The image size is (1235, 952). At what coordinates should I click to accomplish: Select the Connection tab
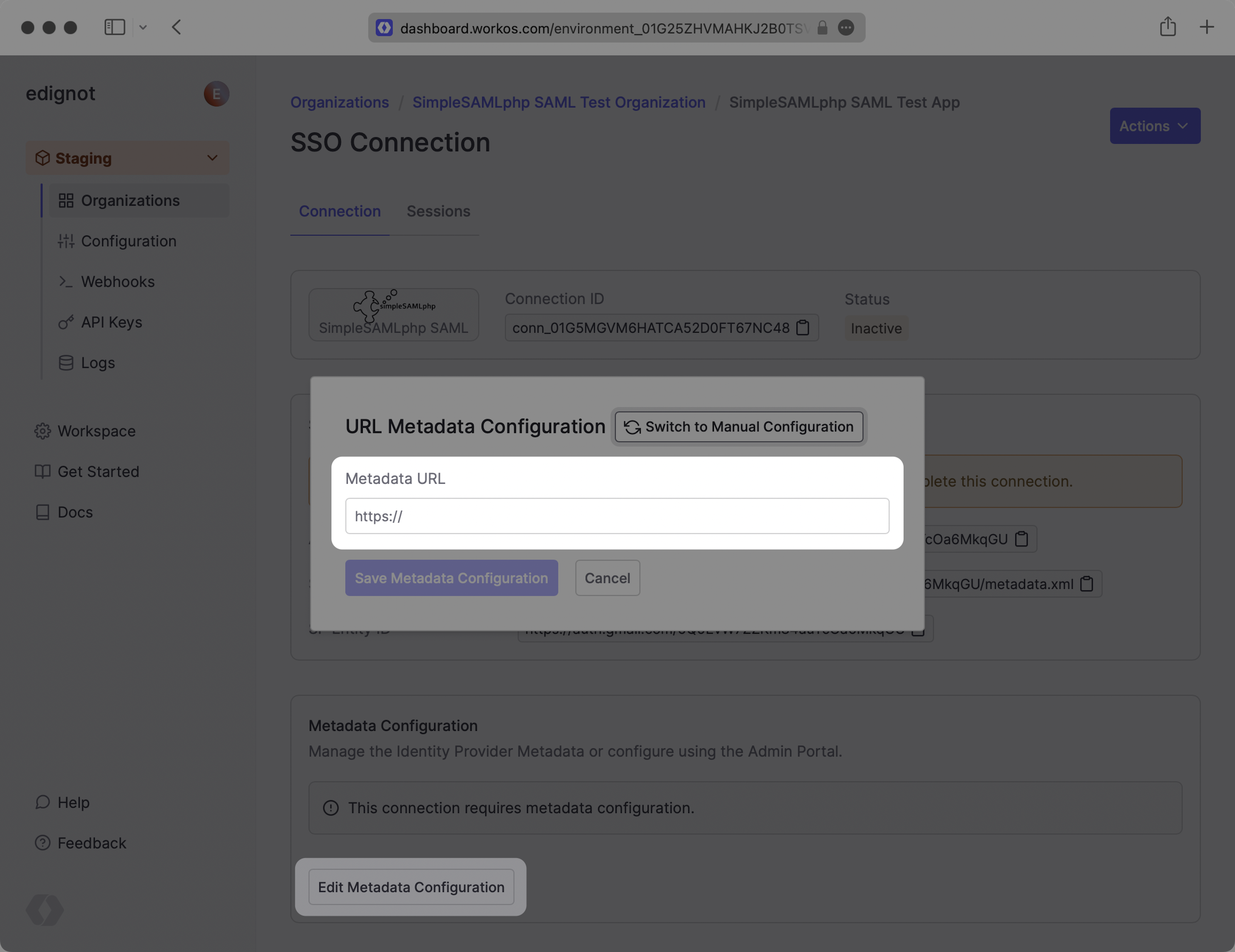click(339, 211)
